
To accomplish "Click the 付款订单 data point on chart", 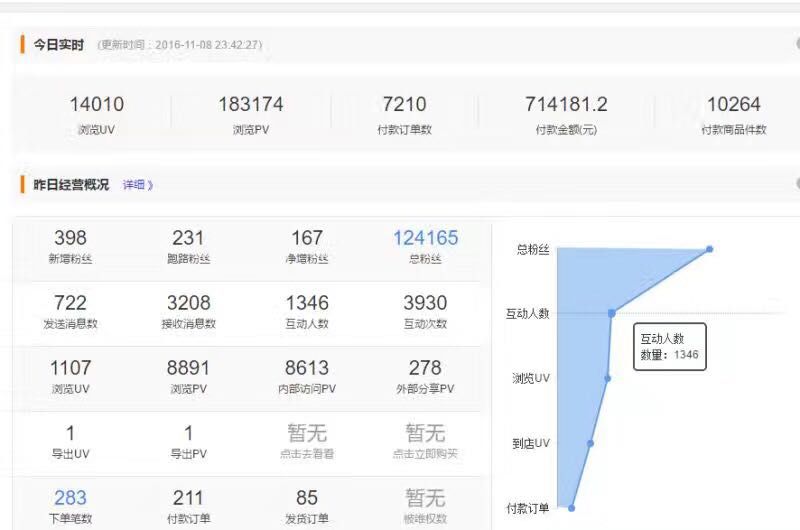I will [x=571, y=508].
